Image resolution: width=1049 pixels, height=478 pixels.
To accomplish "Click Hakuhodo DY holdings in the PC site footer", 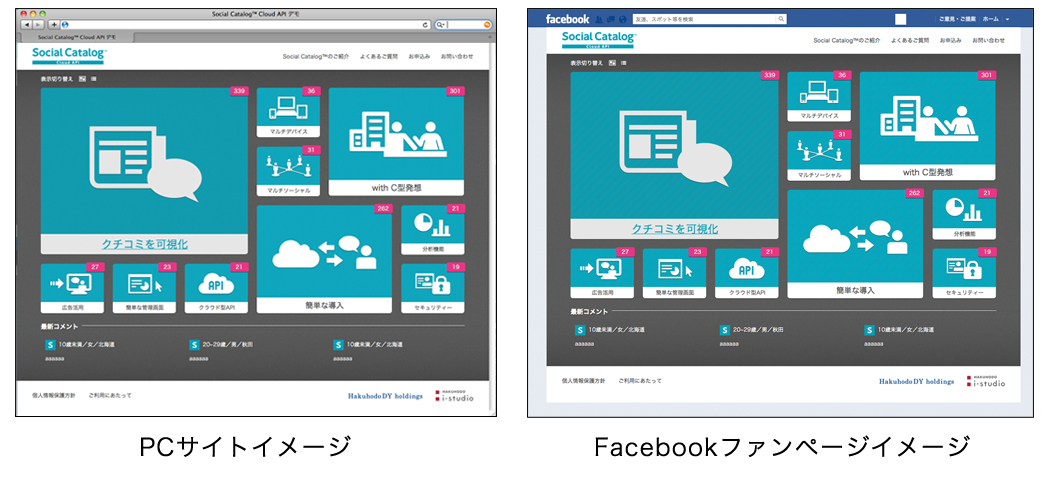I will 385,396.
